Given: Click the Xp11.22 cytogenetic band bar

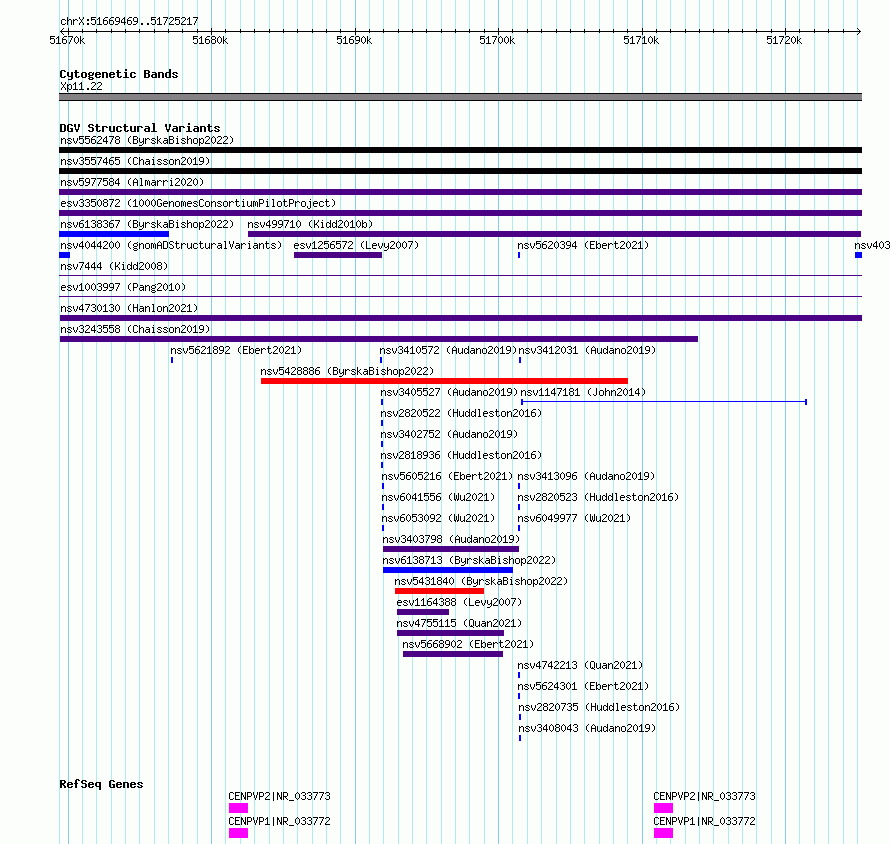Looking at the screenshot, I should tap(460, 97).
